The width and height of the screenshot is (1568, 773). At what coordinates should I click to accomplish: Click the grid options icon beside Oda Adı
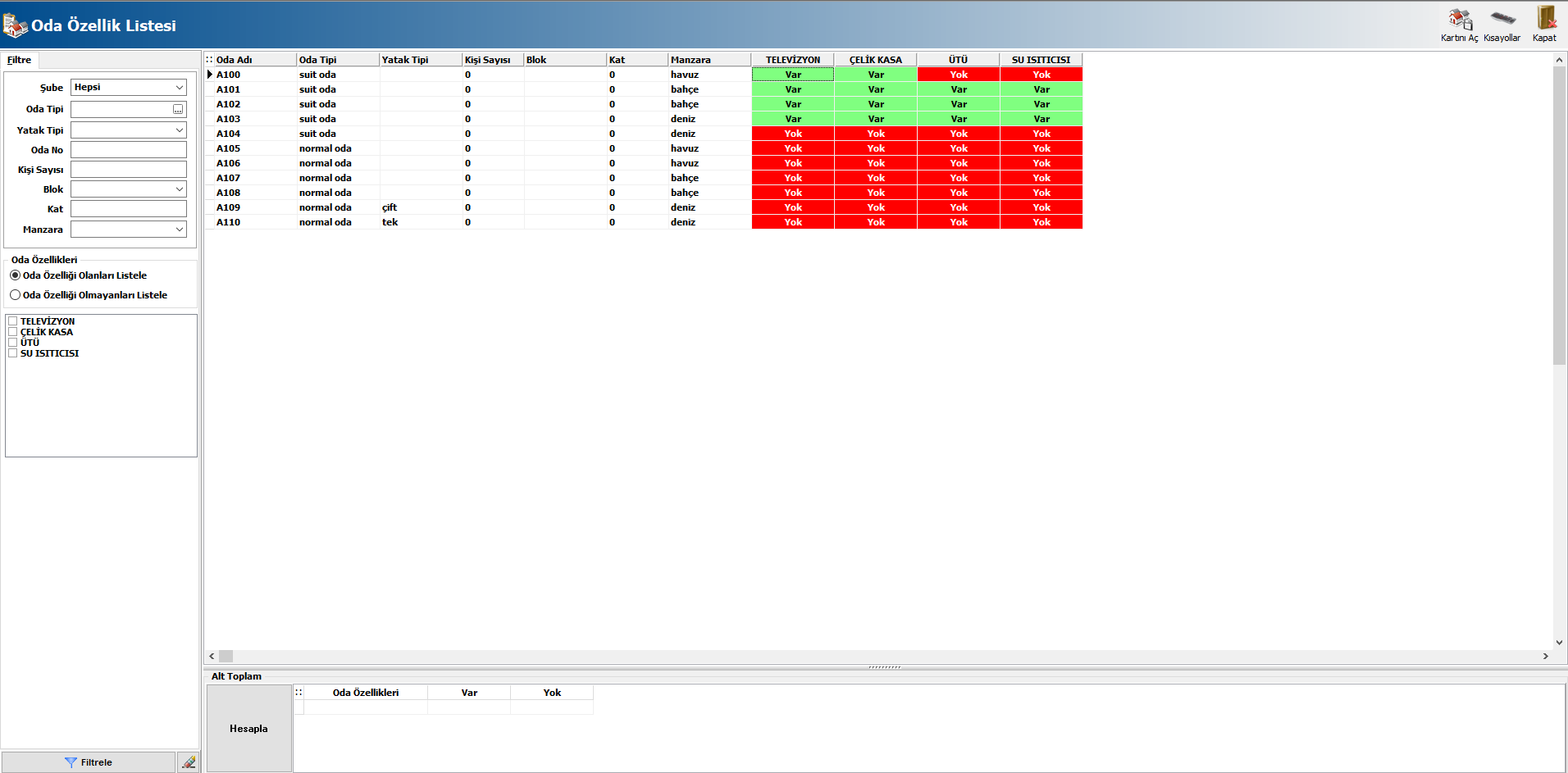tap(209, 60)
